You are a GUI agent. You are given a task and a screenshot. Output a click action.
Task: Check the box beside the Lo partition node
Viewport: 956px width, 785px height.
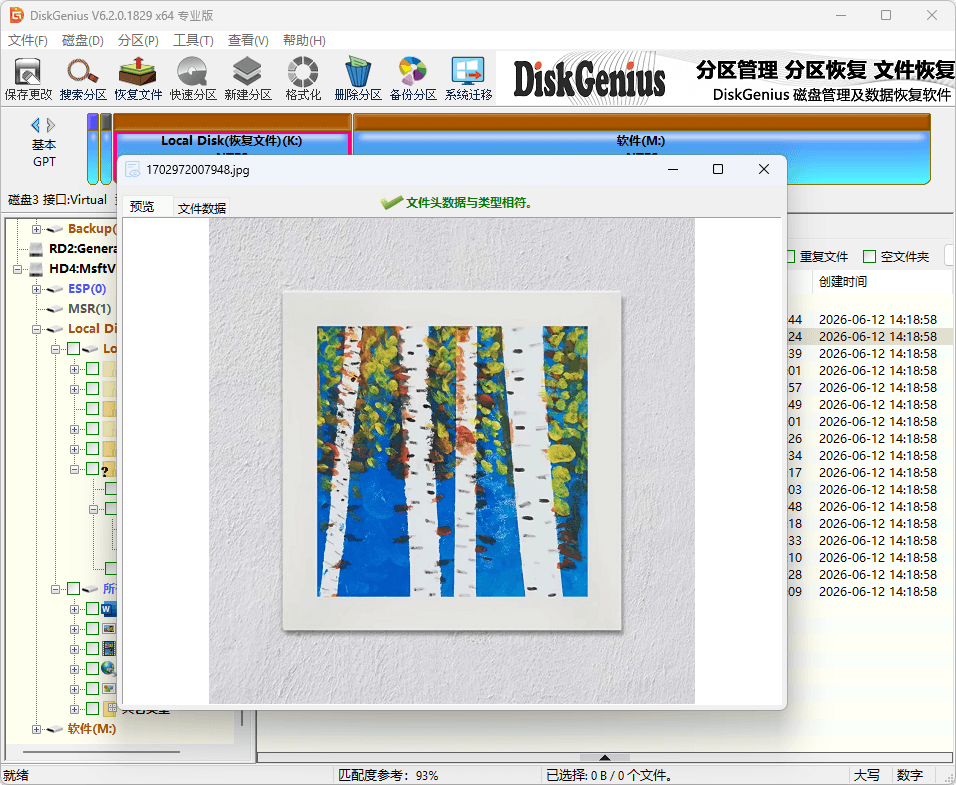73,349
